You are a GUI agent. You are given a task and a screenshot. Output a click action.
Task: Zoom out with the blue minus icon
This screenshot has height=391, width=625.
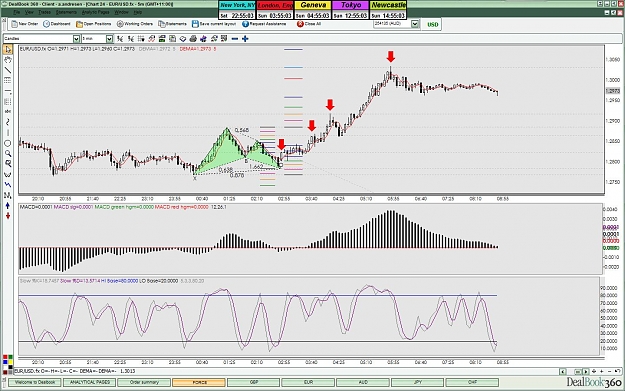[235, 39]
